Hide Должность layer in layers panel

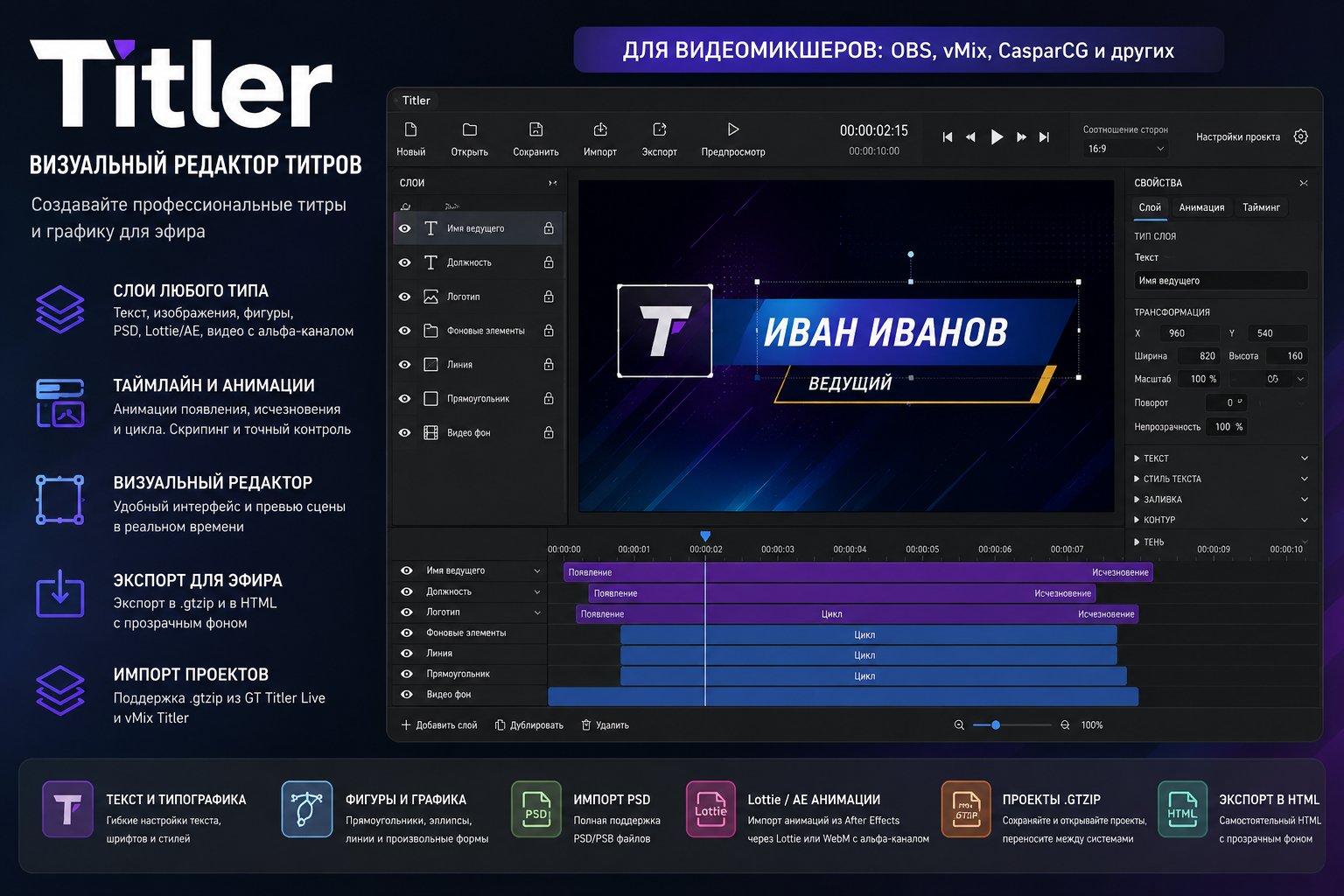pyautogui.click(x=405, y=262)
